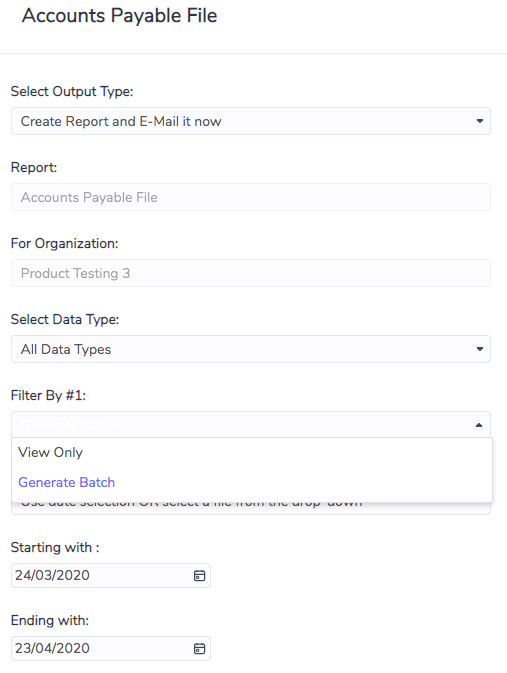The width and height of the screenshot is (507, 673).
Task: Click the Select Data Type caret arrow
Action: (x=480, y=349)
